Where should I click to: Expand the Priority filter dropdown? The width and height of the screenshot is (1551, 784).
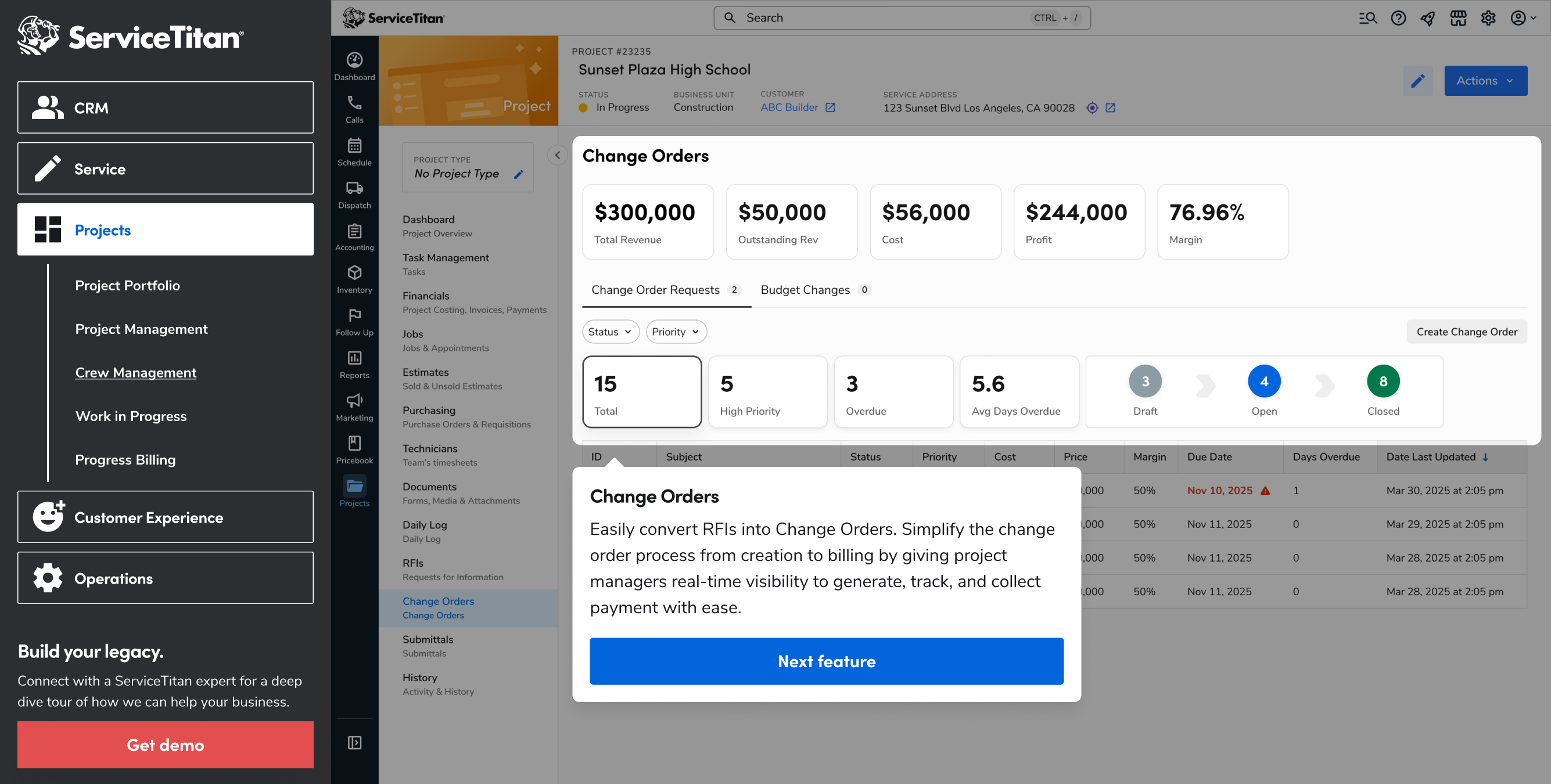[675, 332]
